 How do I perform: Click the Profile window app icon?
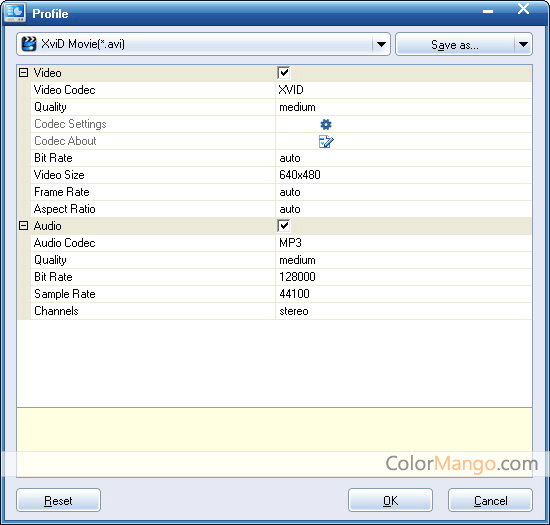coord(15,12)
